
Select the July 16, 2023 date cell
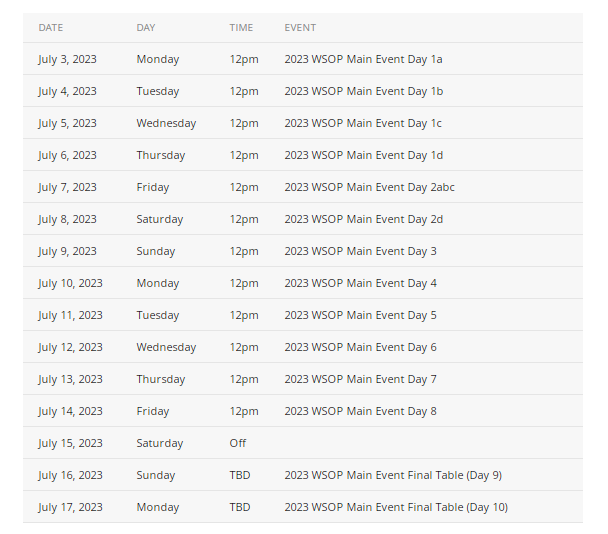(70, 475)
